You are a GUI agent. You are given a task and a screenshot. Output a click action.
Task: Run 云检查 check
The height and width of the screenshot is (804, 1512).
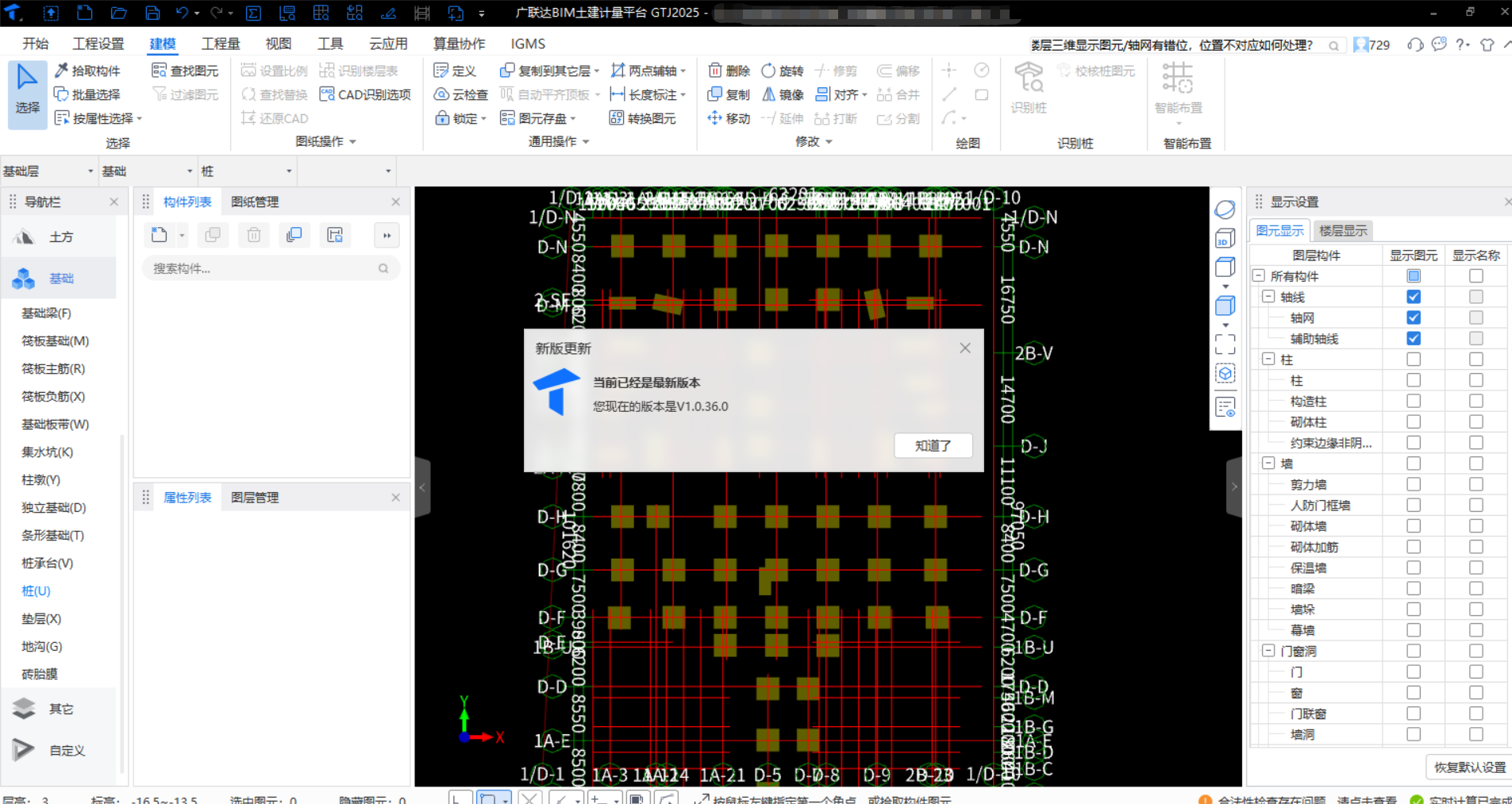pos(461,94)
